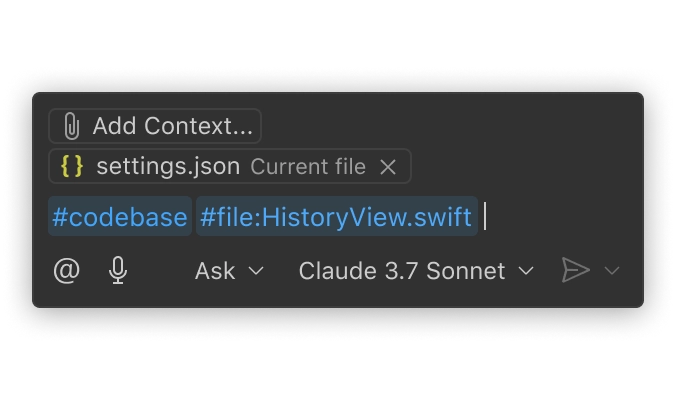Click the @ mention icon

66,270
